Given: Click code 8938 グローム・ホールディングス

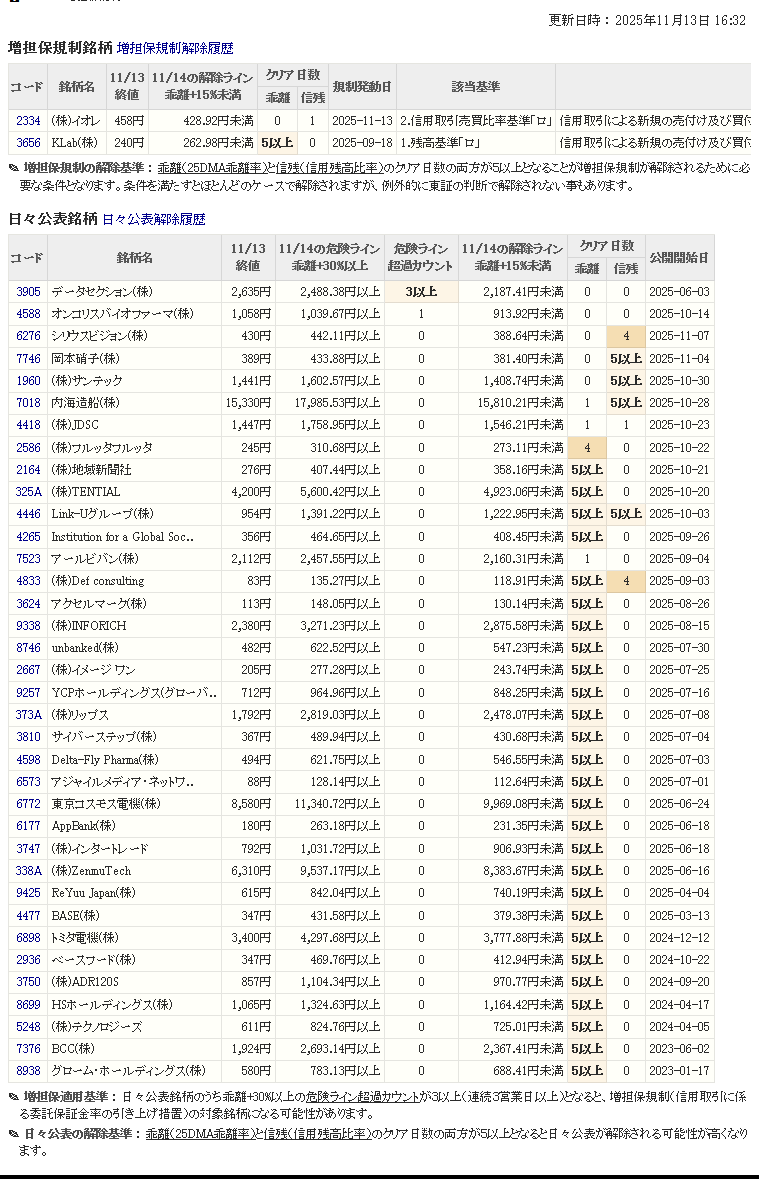Looking at the screenshot, I should [28, 1071].
